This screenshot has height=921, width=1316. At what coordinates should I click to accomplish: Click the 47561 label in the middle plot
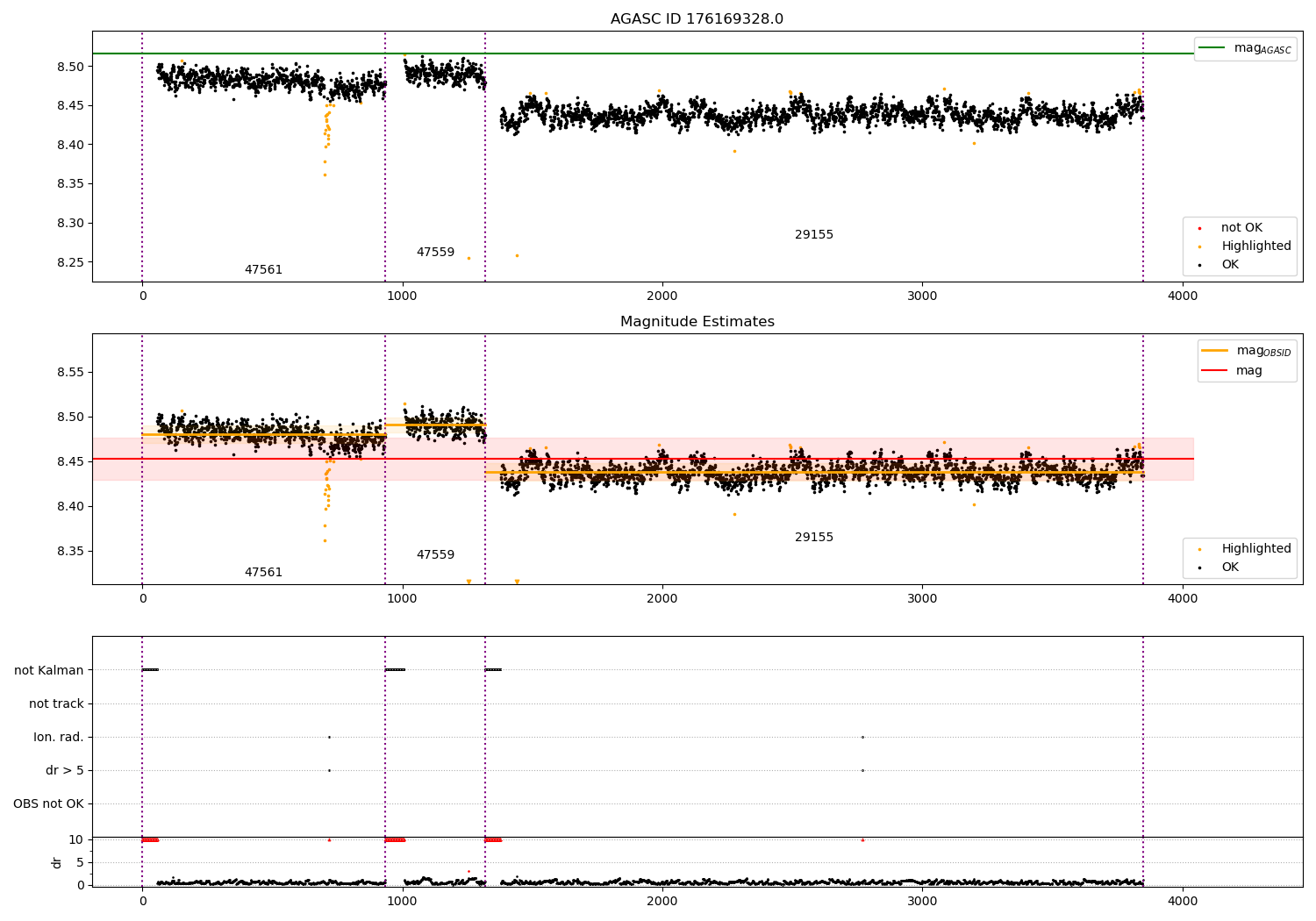(263, 572)
